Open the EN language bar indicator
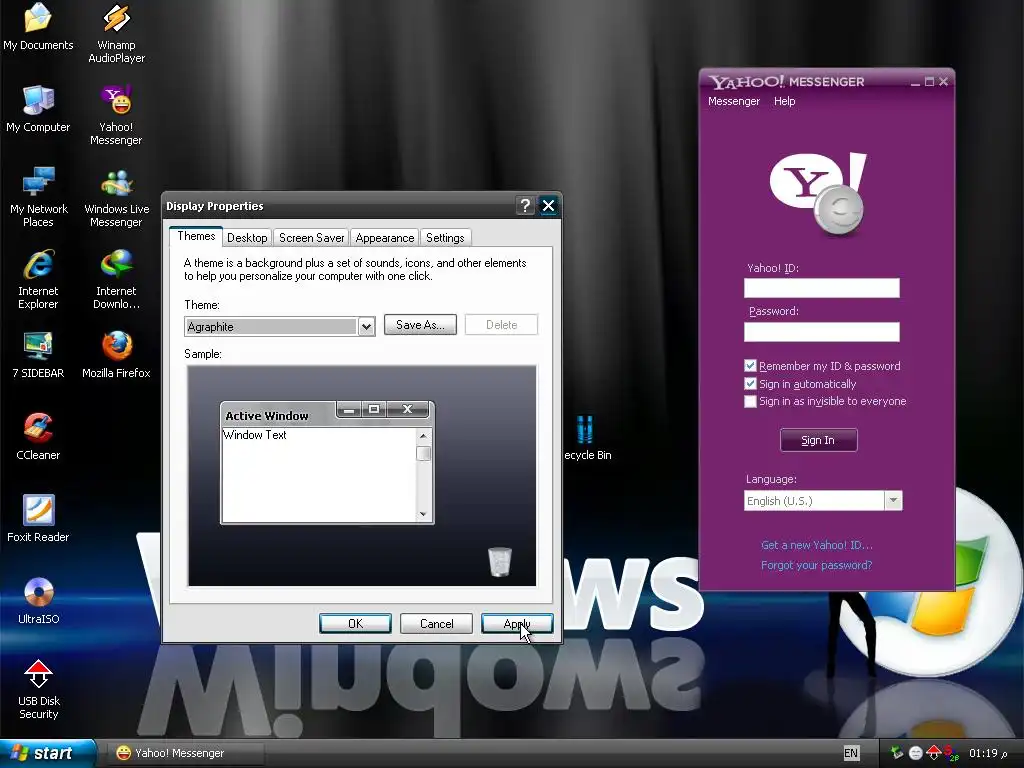The image size is (1024, 768). pos(851,753)
